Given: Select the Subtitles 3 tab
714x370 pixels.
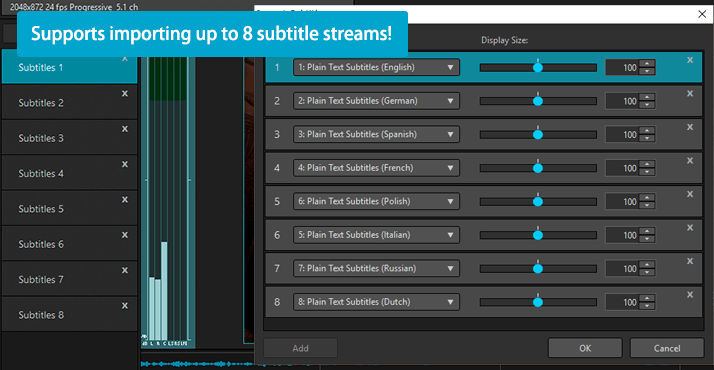Looking at the screenshot, I should [x=69, y=137].
